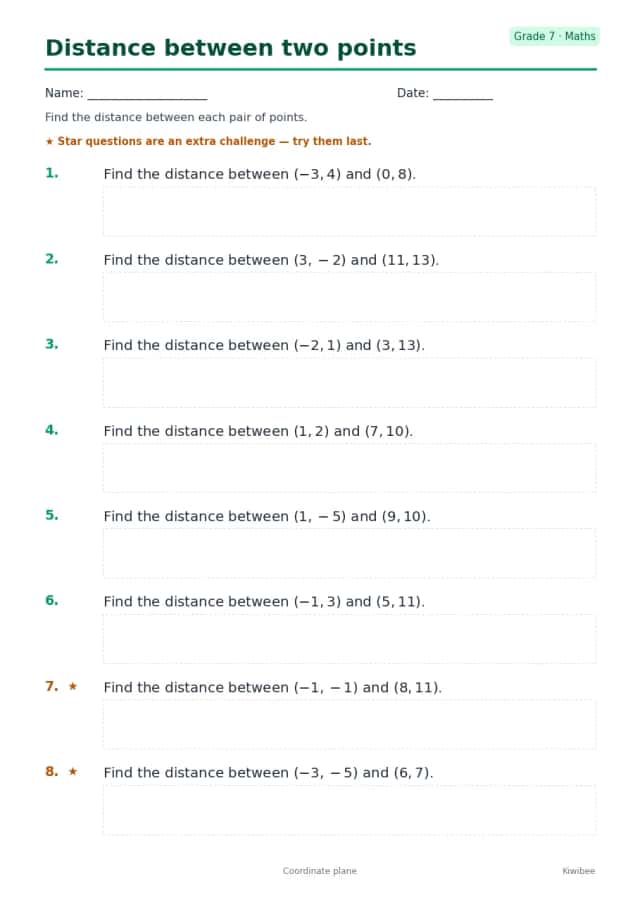640x905 pixels.
Task: Select the Grade 7 · Maths badge
Action: pos(554,36)
